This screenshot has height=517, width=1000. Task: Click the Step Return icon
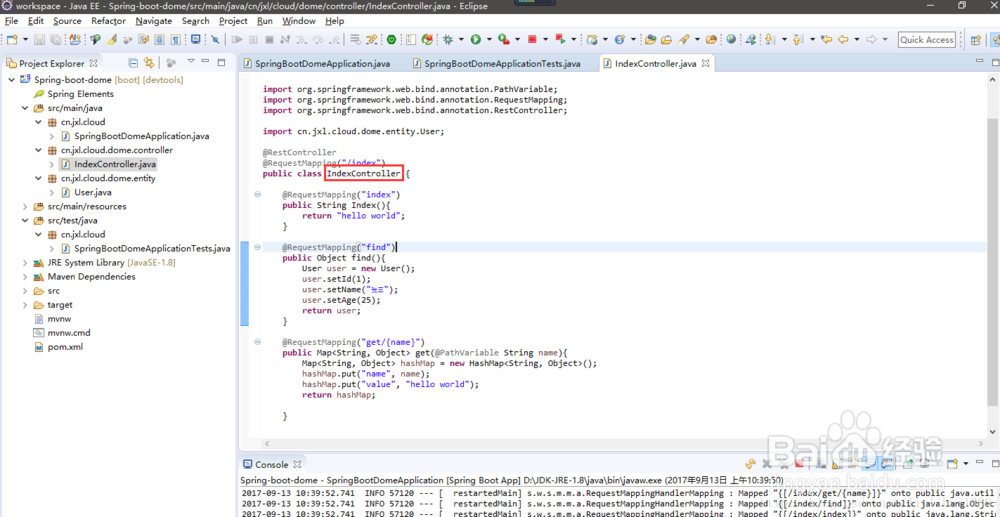[x=334, y=40]
